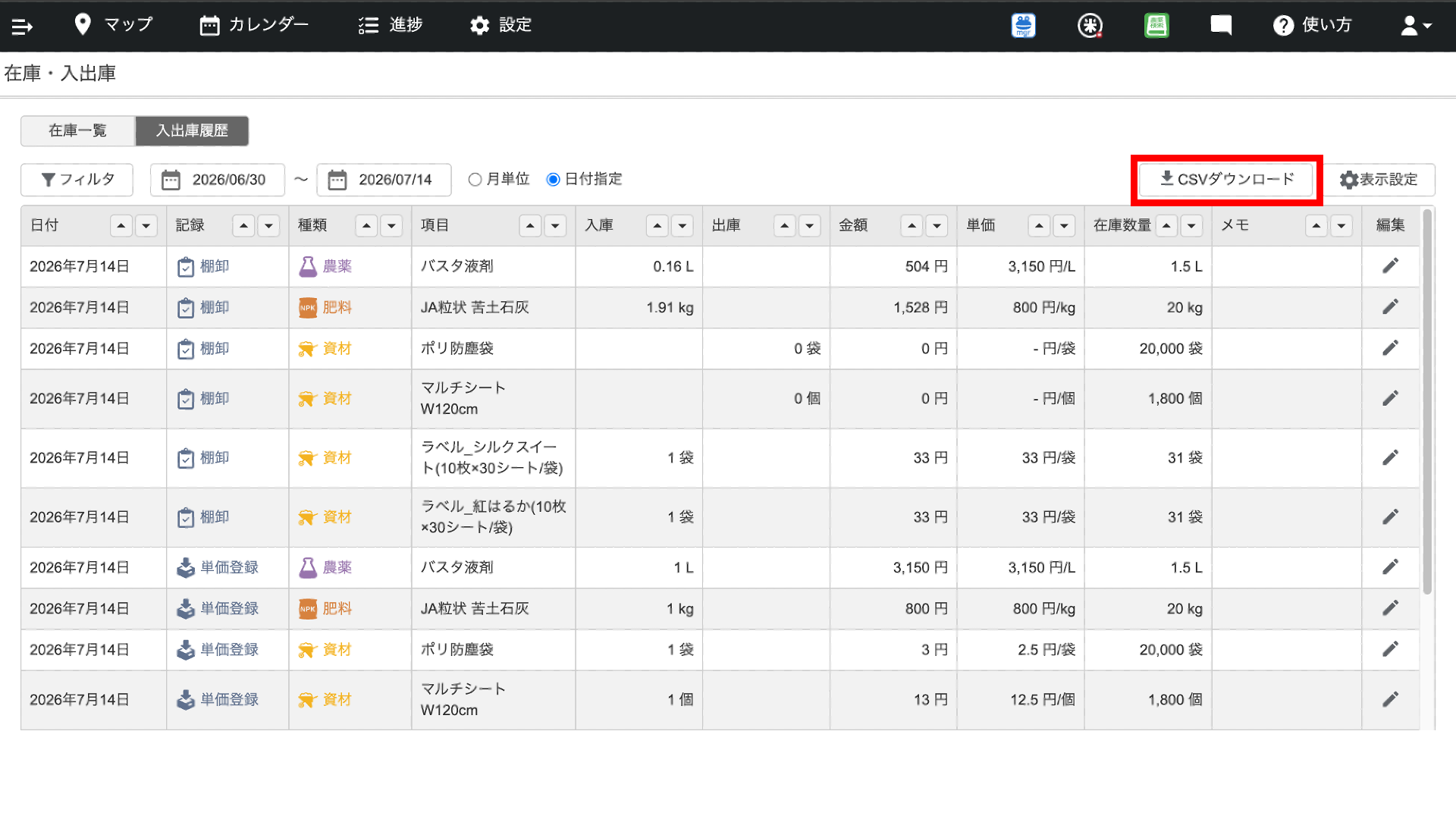Sort 種類 column ascending
Image resolution: width=1456 pixels, height=819 pixels.
[x=366, y=225]
